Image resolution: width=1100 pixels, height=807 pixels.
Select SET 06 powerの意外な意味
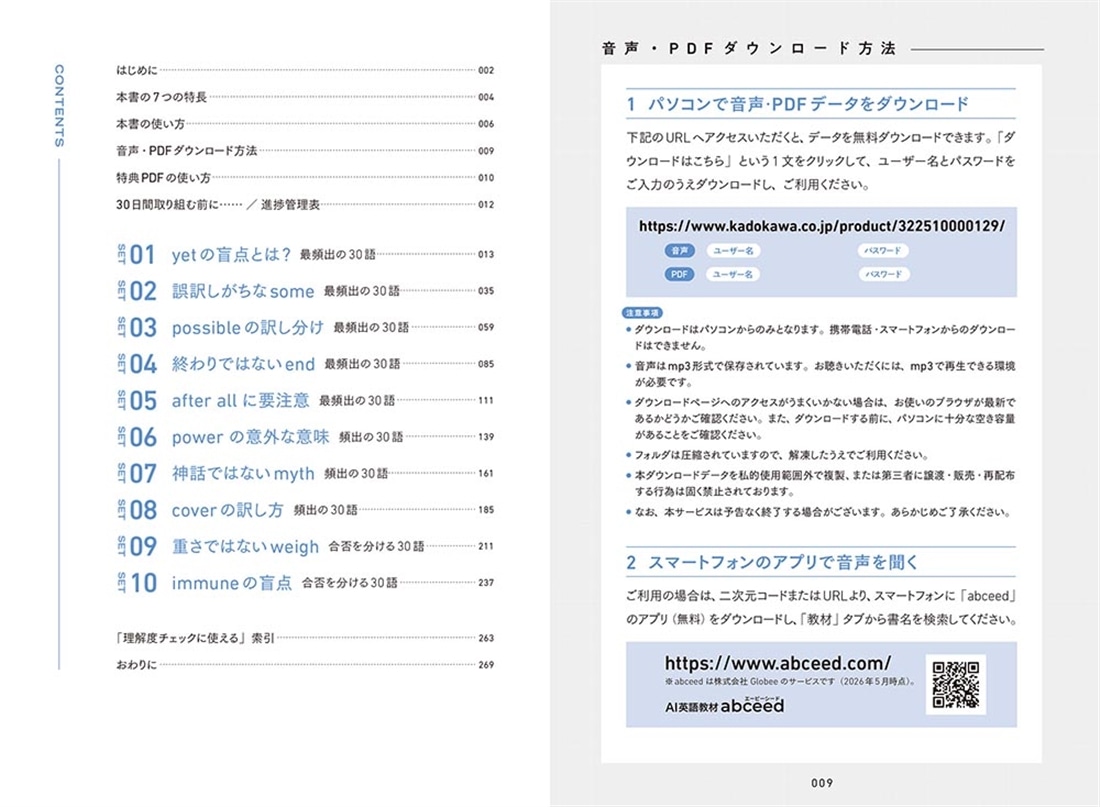click(304, 436)
